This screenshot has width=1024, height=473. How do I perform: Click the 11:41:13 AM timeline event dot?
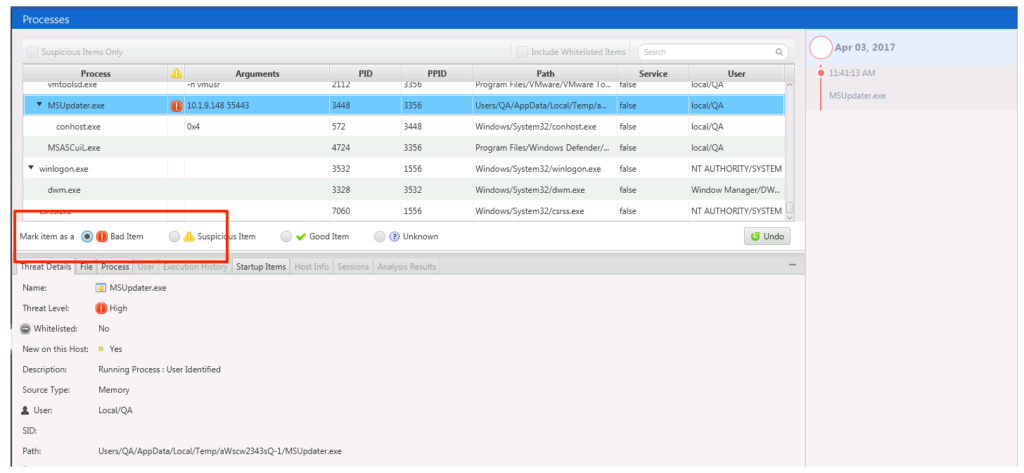(821, 73)
